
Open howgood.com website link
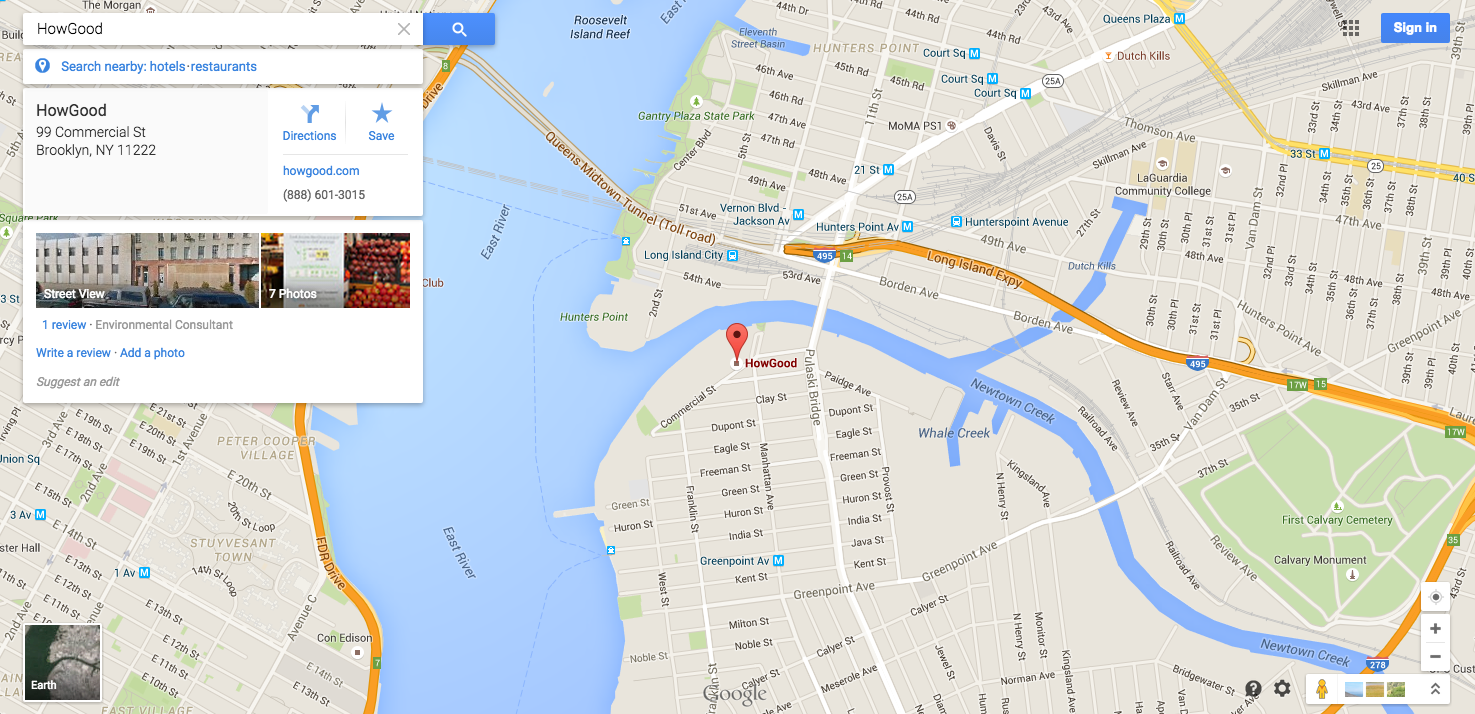(x=321, y=171)
